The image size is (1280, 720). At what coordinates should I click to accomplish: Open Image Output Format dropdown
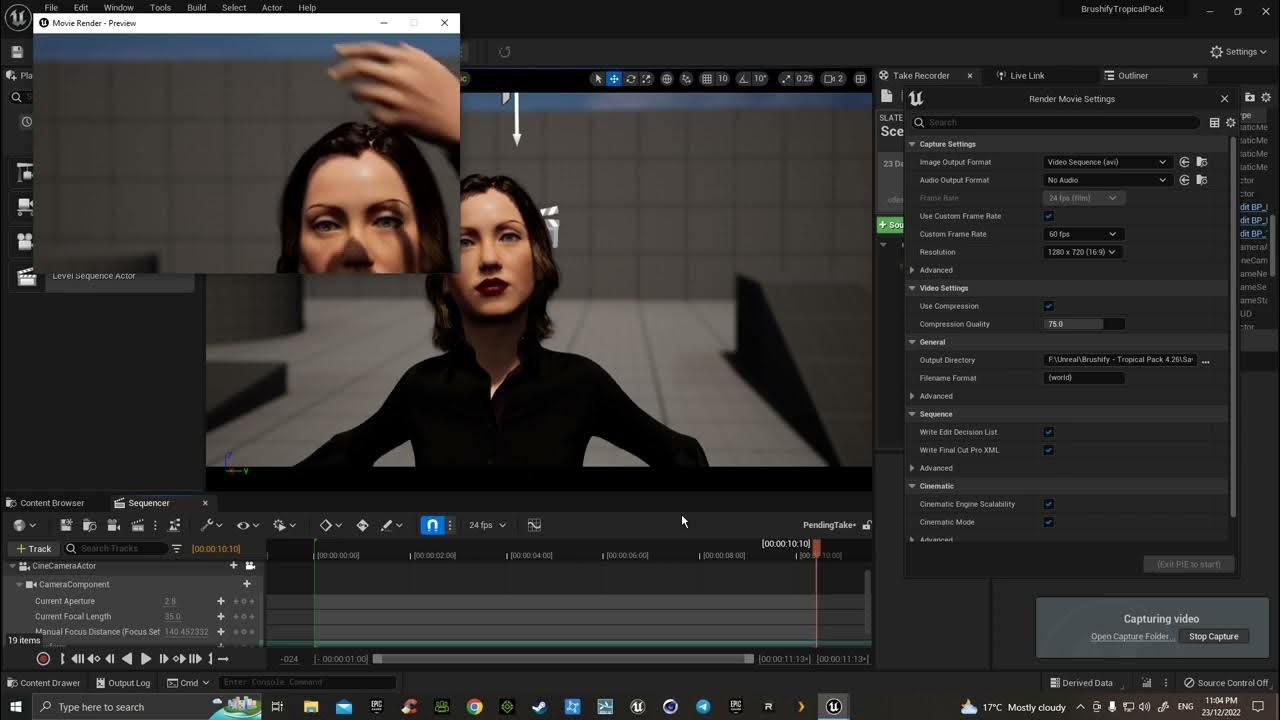(x=1107, y=162)
